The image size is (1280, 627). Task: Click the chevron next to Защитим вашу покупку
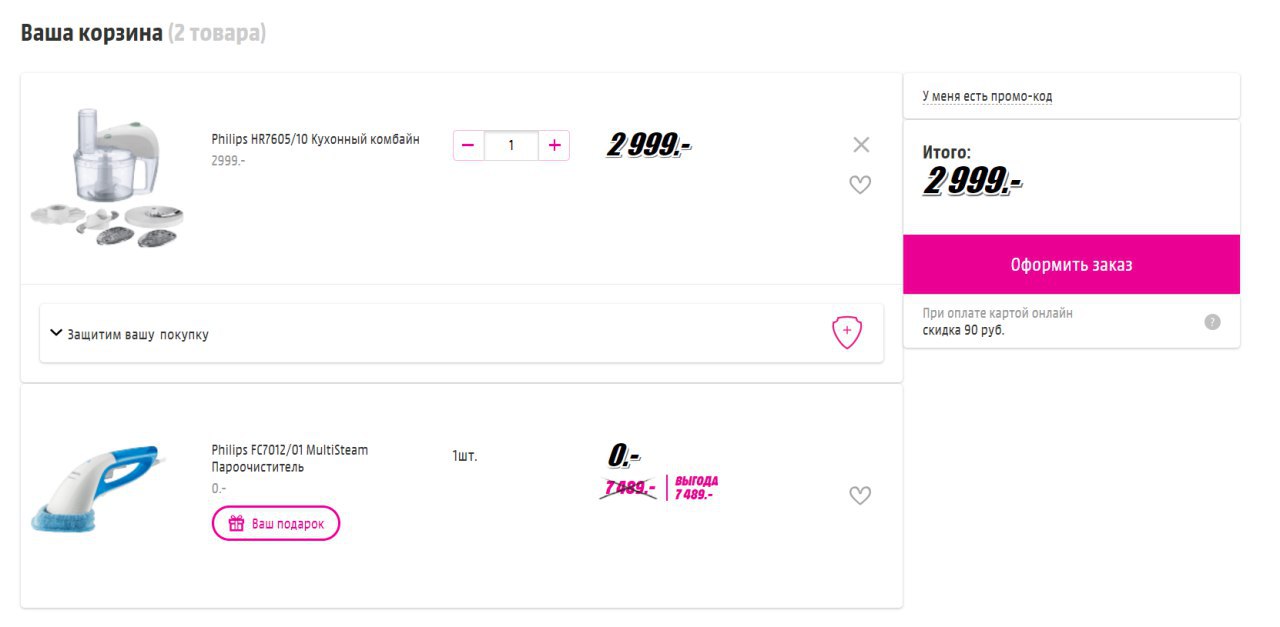coord(56,333)
